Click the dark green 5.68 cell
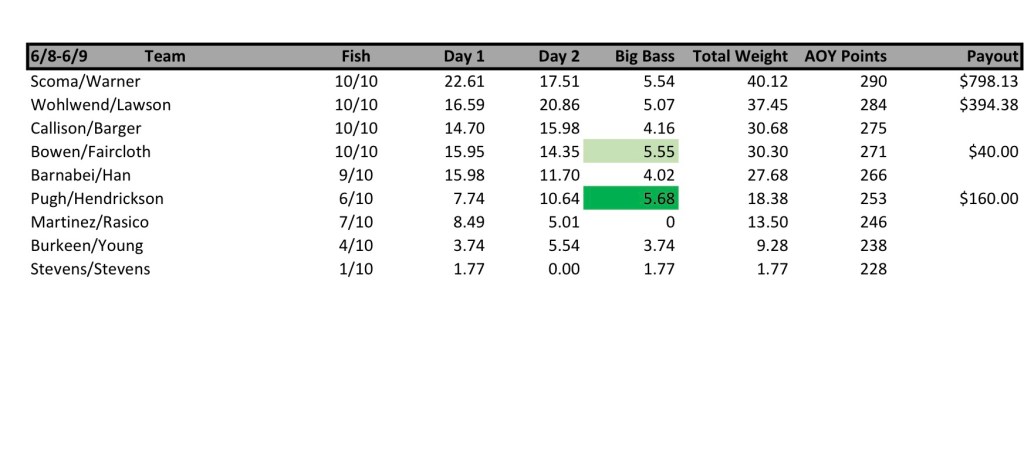 click(631, 199)
